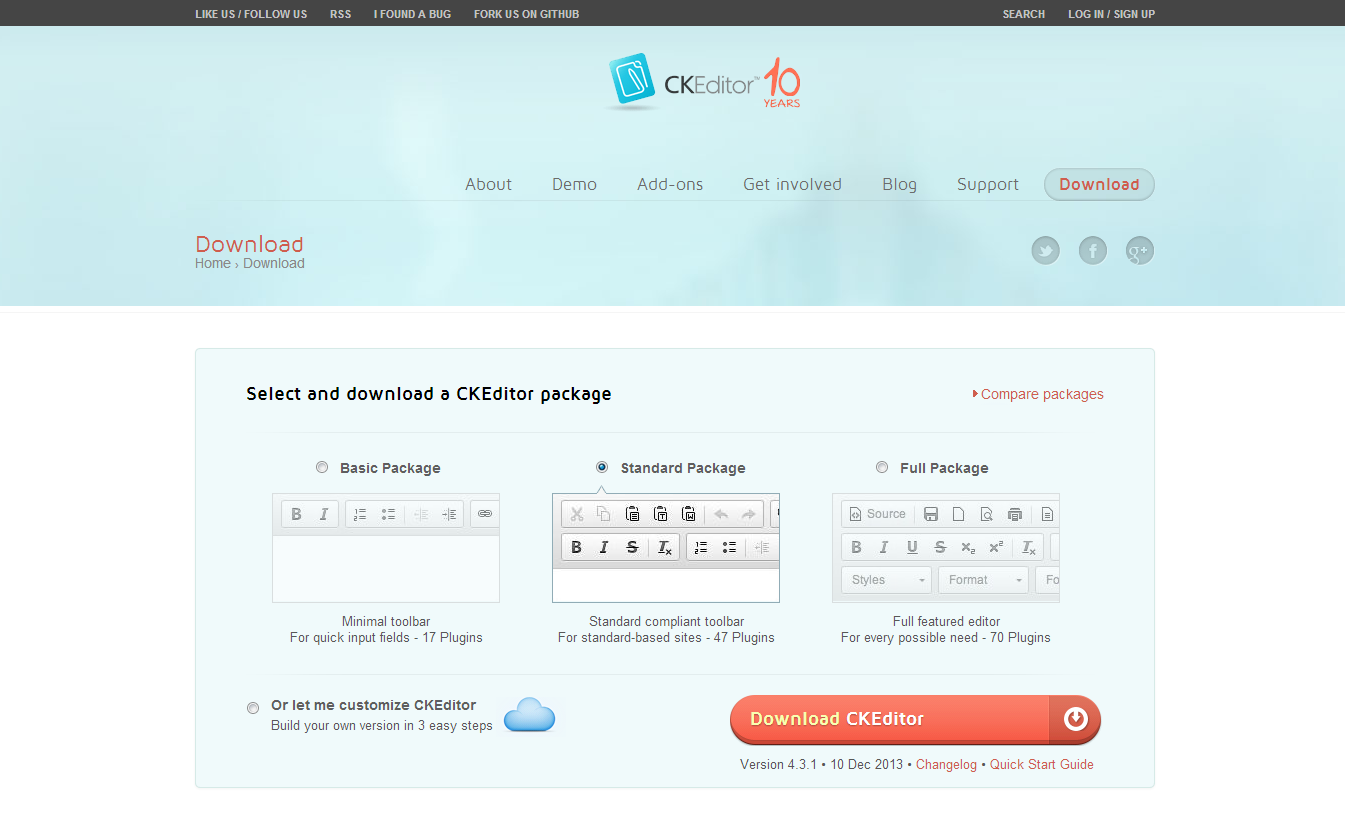Click Superscript icon in Full Package preview
The image size is (1345, 839).
pyautogui.click(x=996, y=547)
